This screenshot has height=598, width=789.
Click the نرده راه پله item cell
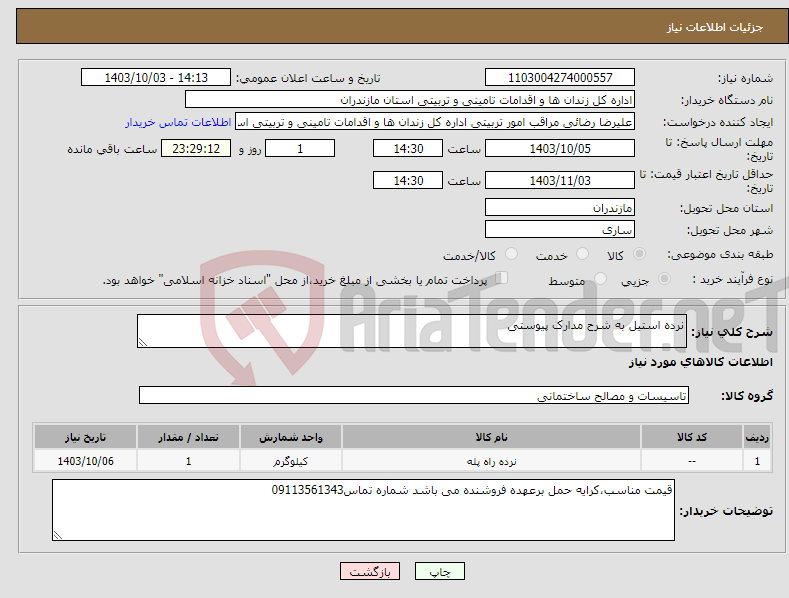491,461
